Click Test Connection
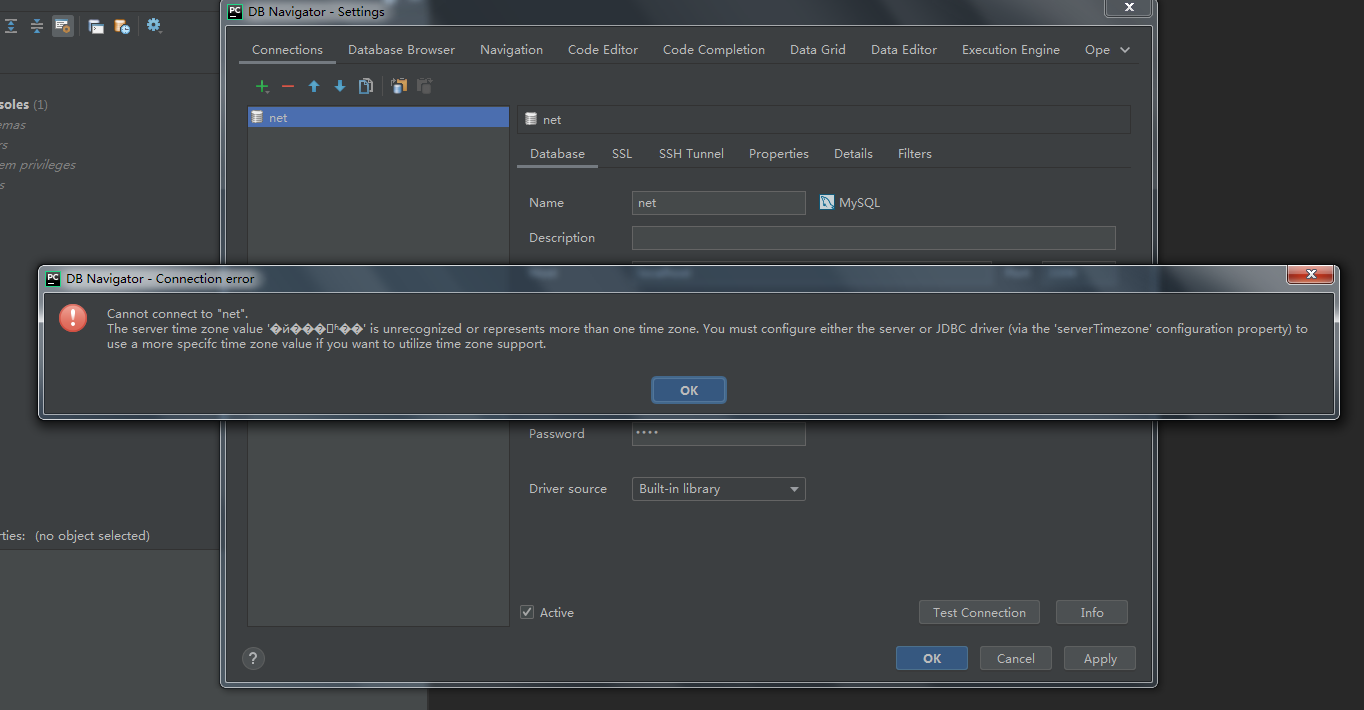 click(979, 612)
